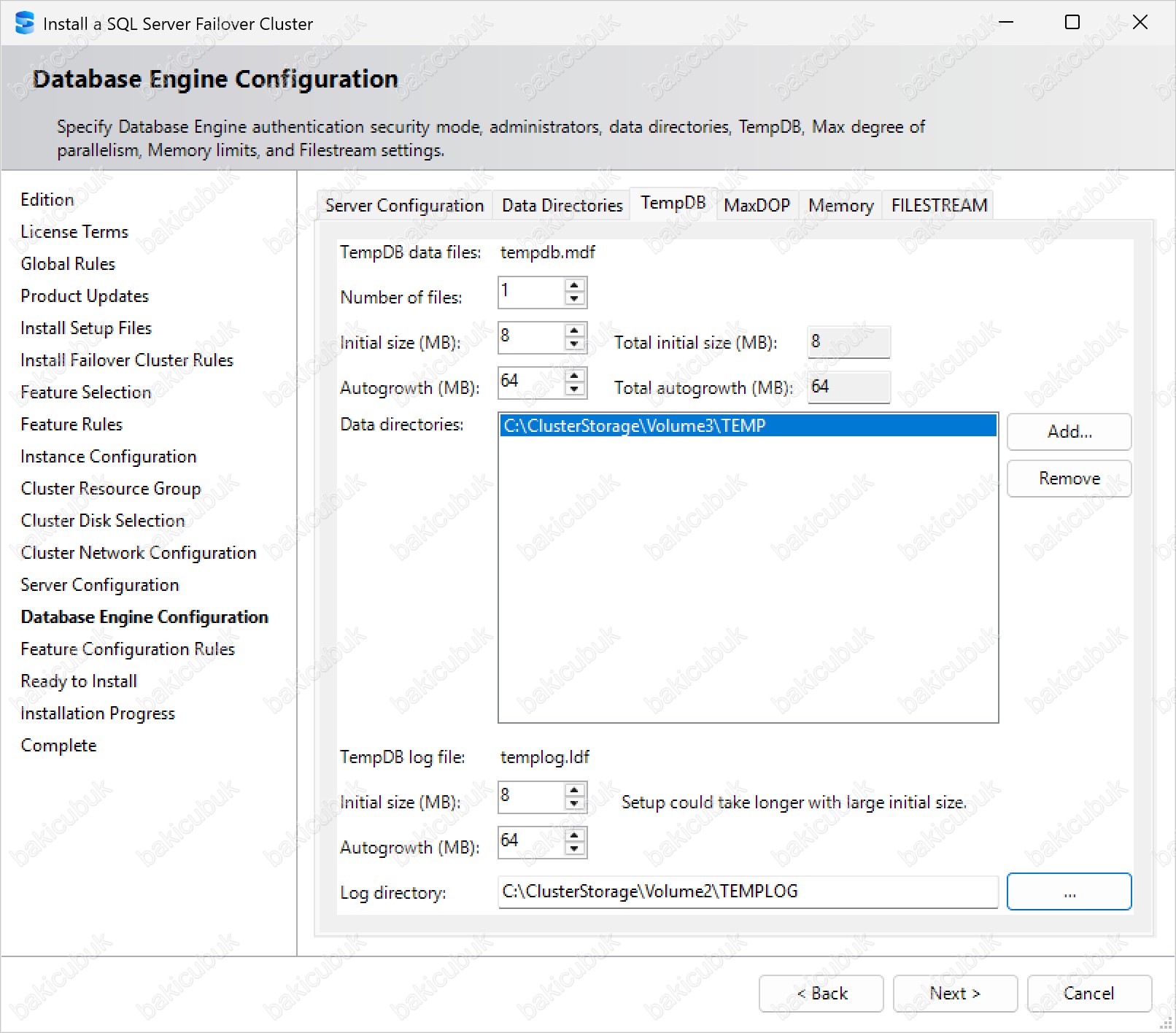Open the Data Directories tab
This screenshot has height=1033, width=1176.
pyautogui.click(x=562, y=206)
